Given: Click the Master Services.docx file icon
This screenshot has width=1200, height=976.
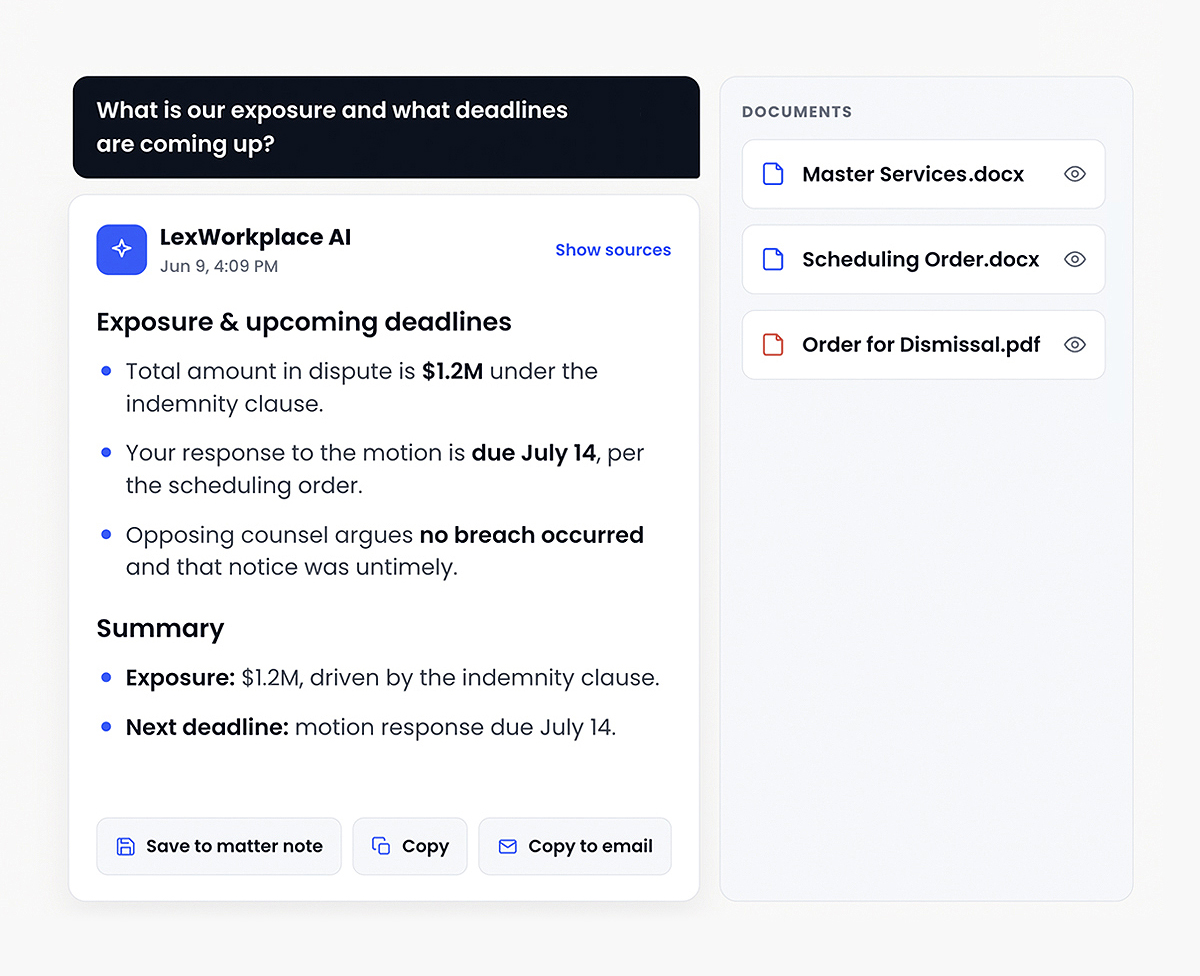Looking at the screenshot, I should (x=773, y=174).
